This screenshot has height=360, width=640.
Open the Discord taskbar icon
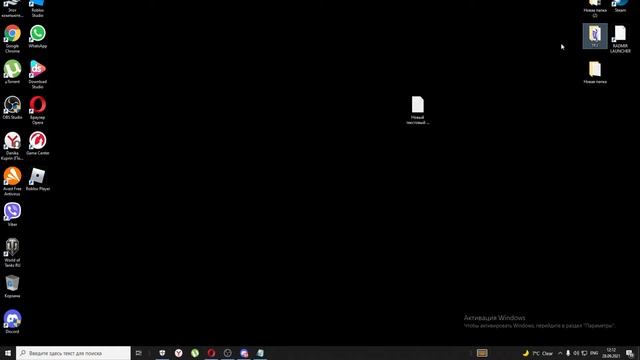244,353
